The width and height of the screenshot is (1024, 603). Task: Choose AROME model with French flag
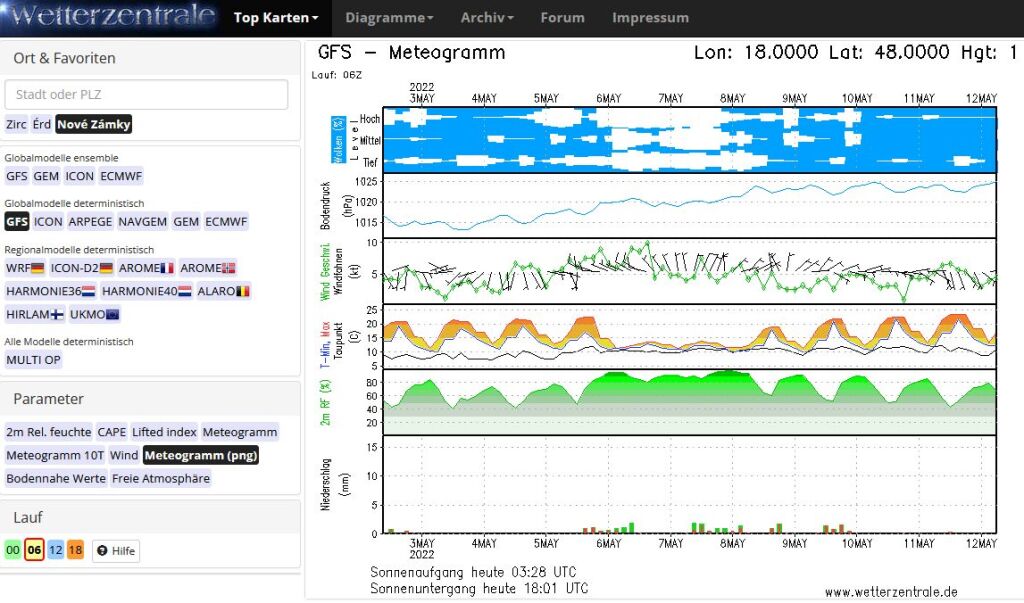pos(146,268)
